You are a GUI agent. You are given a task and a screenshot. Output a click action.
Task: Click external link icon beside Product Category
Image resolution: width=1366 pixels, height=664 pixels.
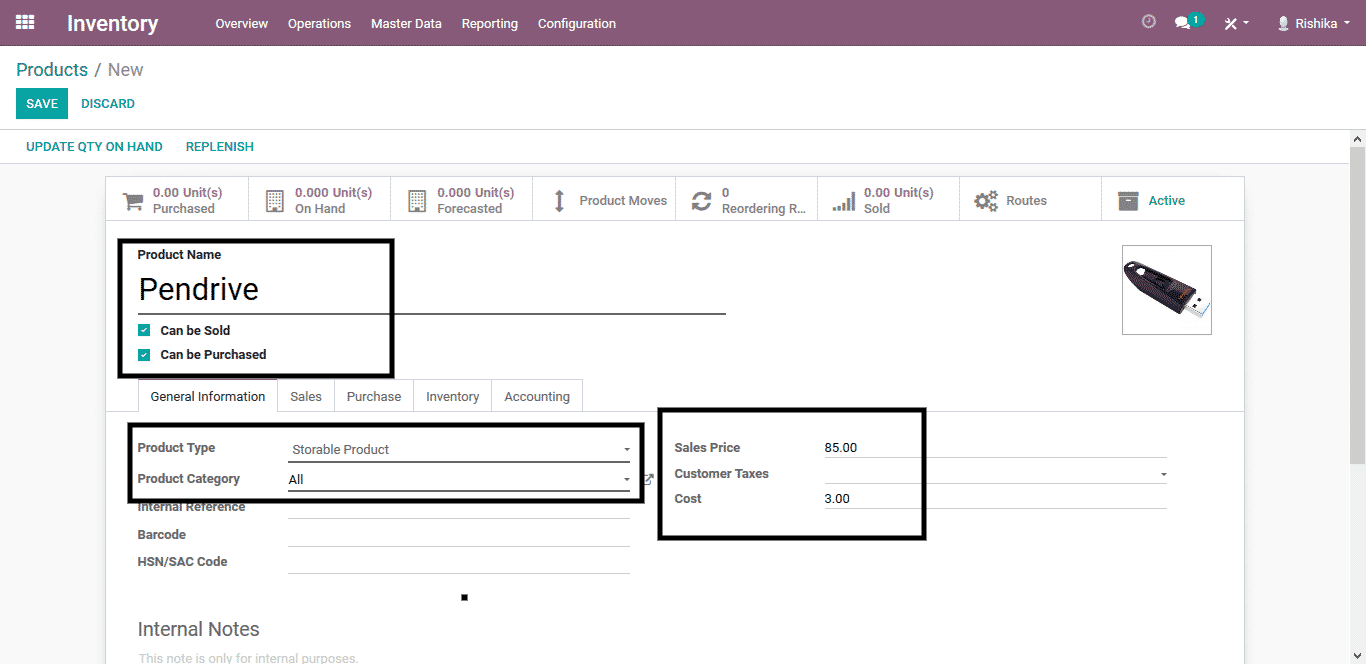click(648, 480)
